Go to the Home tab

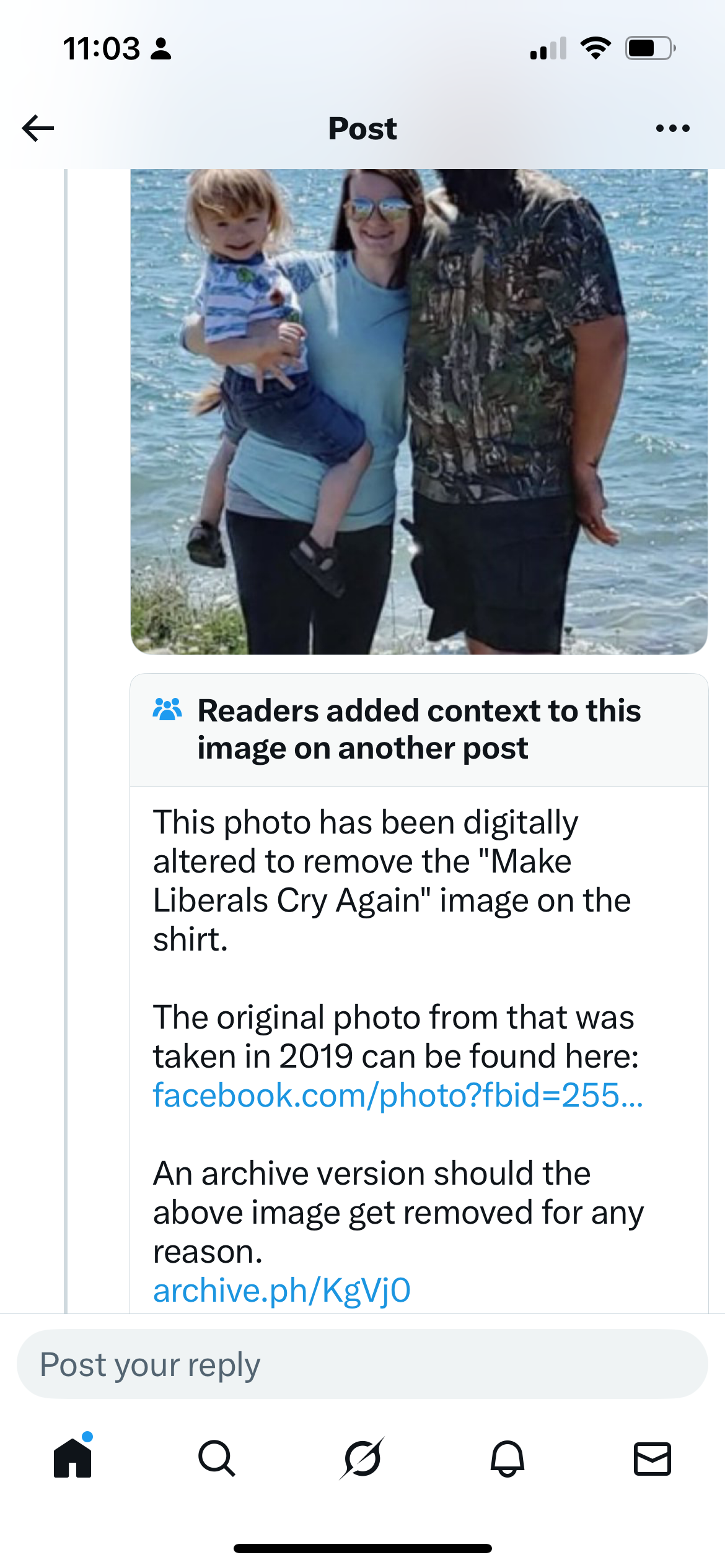(x=72, y=1458)
